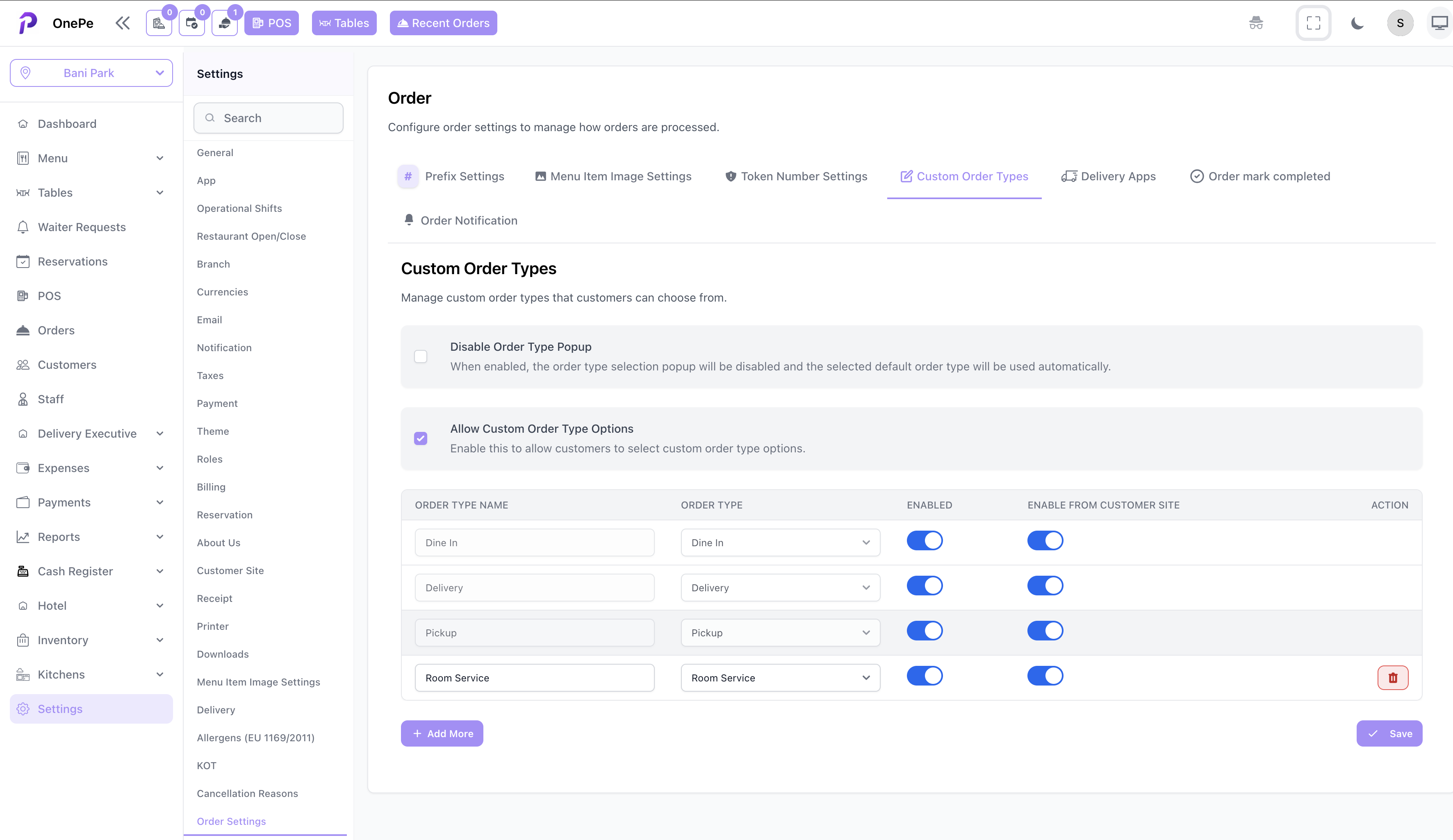Click the monitor display icon in header
The width and height of the screenshot is (1453, 840).
(x=1440, y=23)
